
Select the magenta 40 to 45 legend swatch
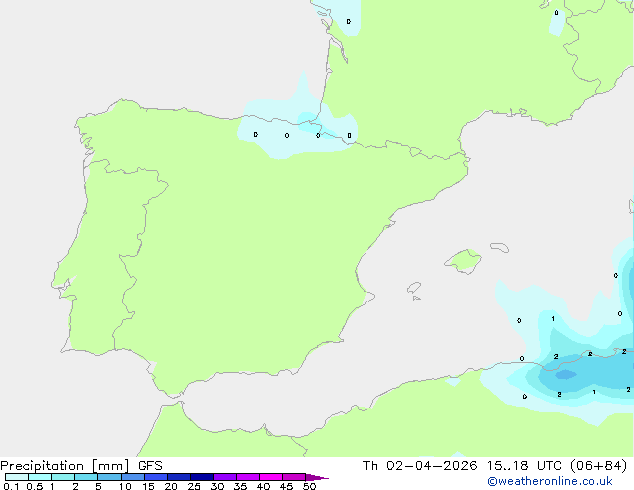[271, 477]
